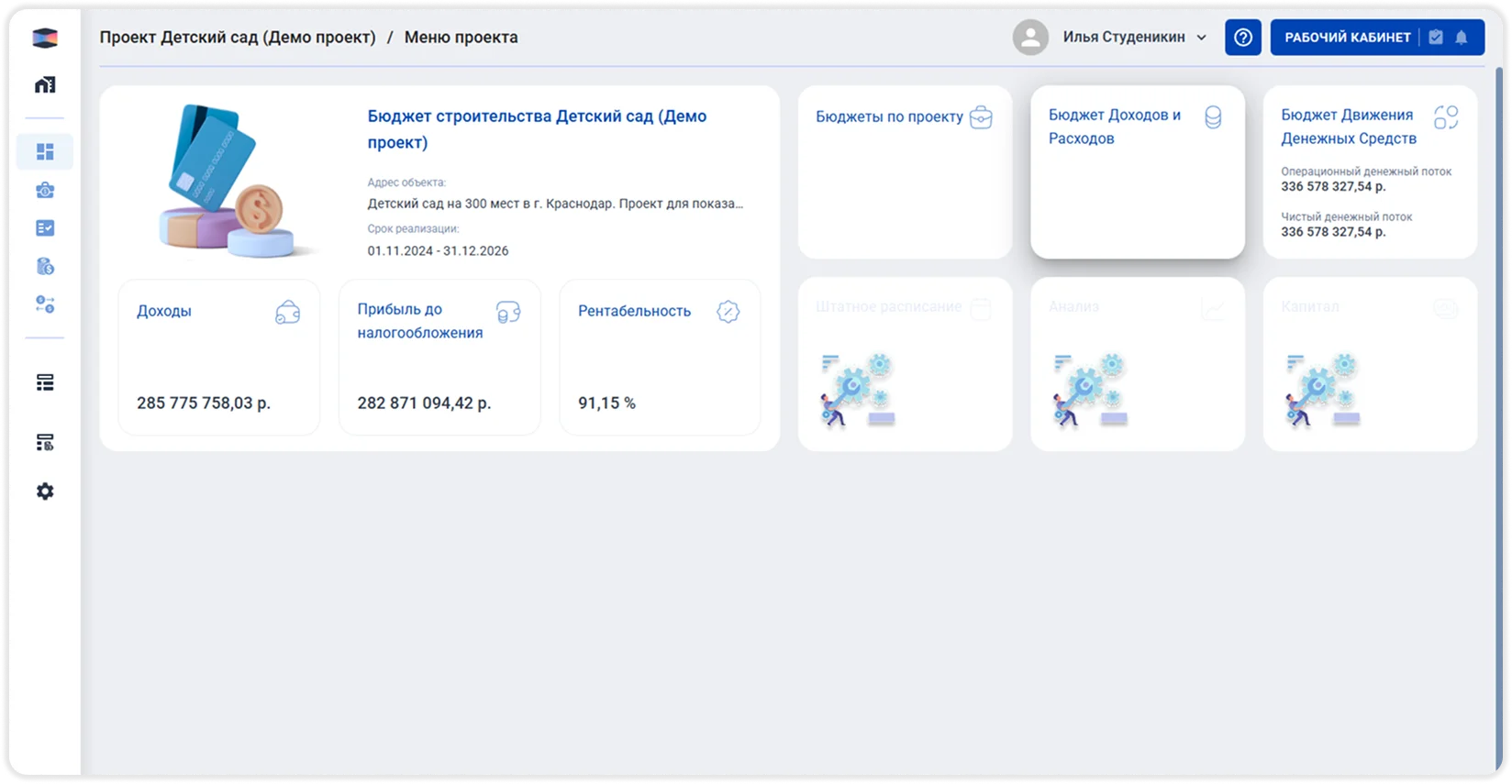Open the coin stack icon in sidebar
The width and height of the screenshot is (1512, 784).
click(x=45, y=267)
